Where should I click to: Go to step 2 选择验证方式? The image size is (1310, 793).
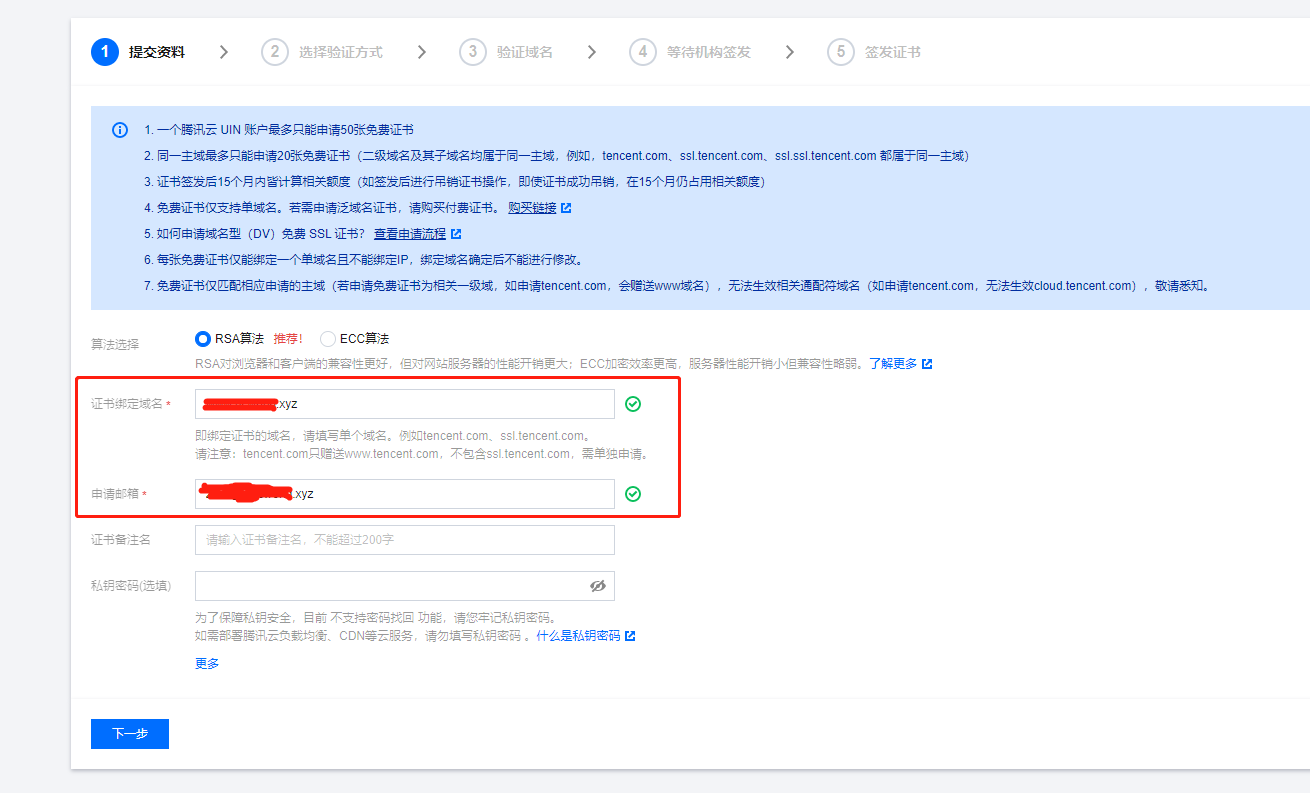322,52
